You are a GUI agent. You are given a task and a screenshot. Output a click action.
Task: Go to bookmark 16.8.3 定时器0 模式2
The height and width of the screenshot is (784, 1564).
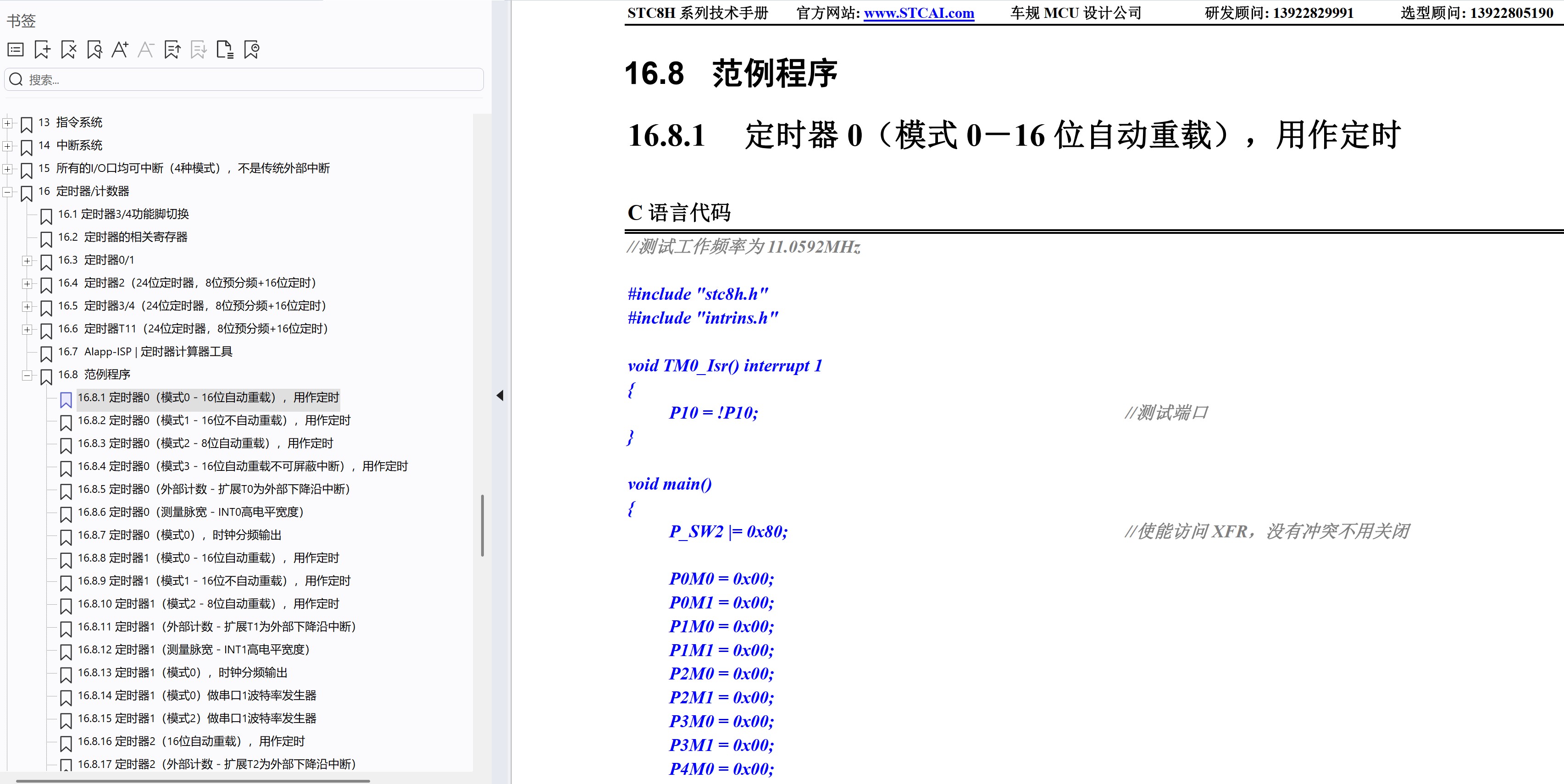[205, 443]
